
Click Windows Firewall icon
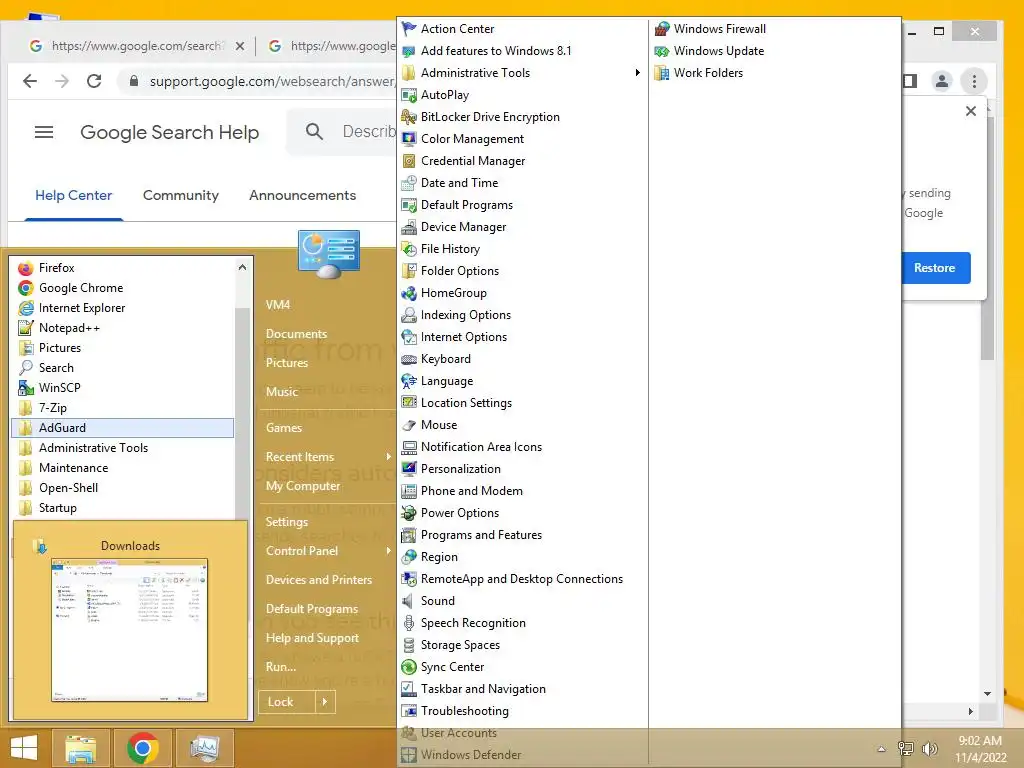(x=662, y=29)
